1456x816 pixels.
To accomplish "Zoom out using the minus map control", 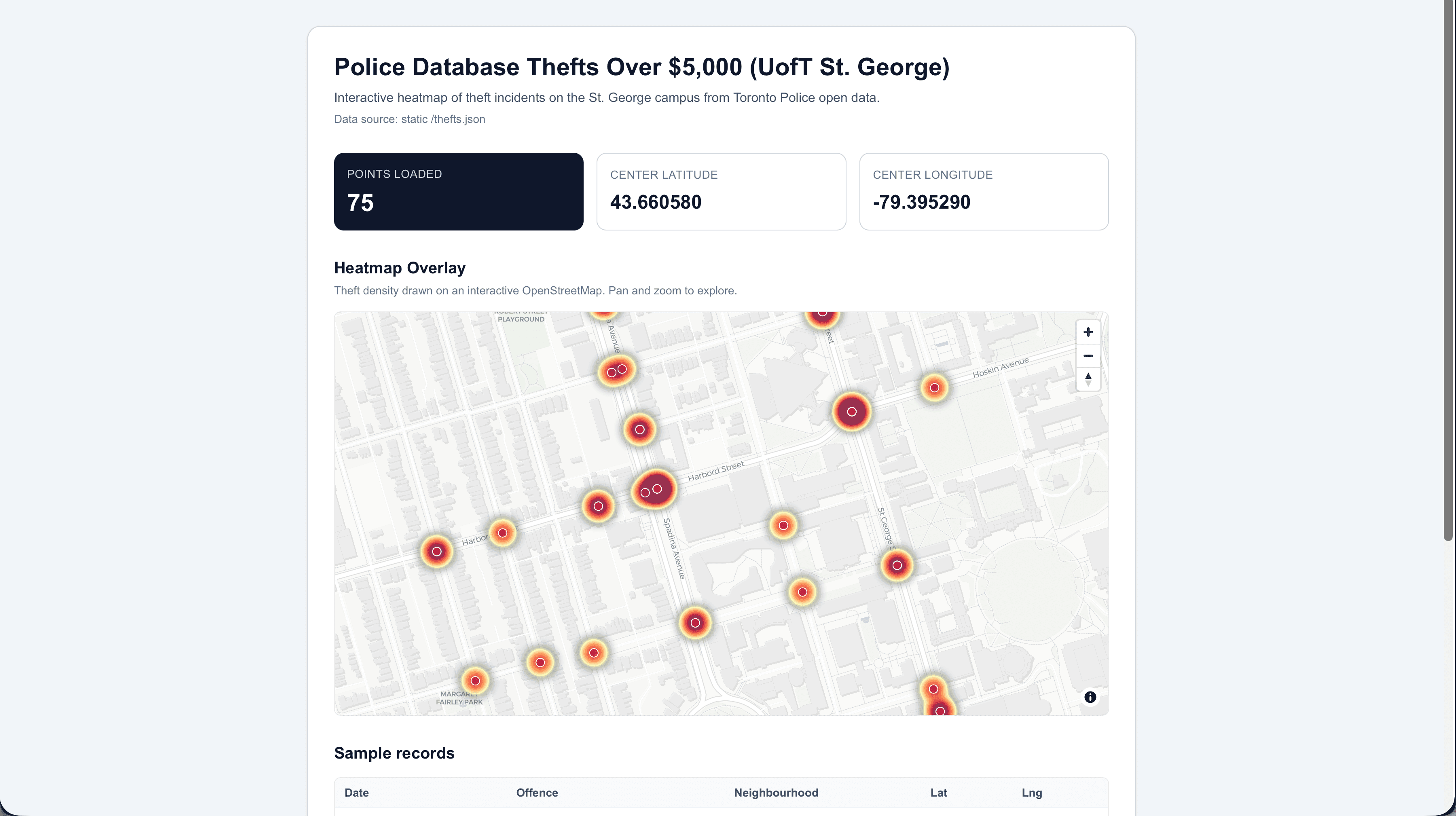I will [1088, 356].
